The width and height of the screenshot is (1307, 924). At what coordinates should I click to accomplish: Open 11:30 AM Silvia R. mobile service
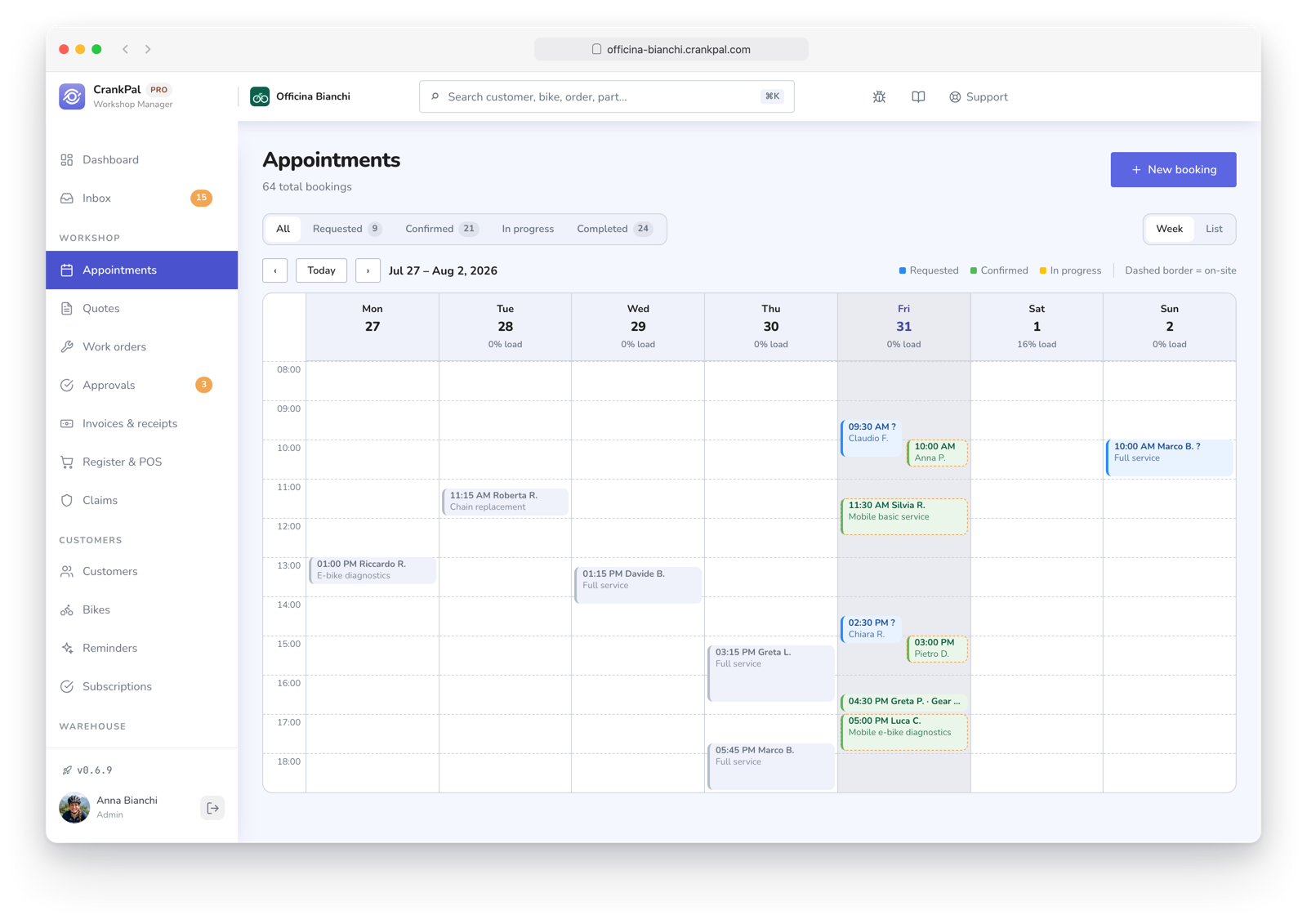tap(904, 516)
